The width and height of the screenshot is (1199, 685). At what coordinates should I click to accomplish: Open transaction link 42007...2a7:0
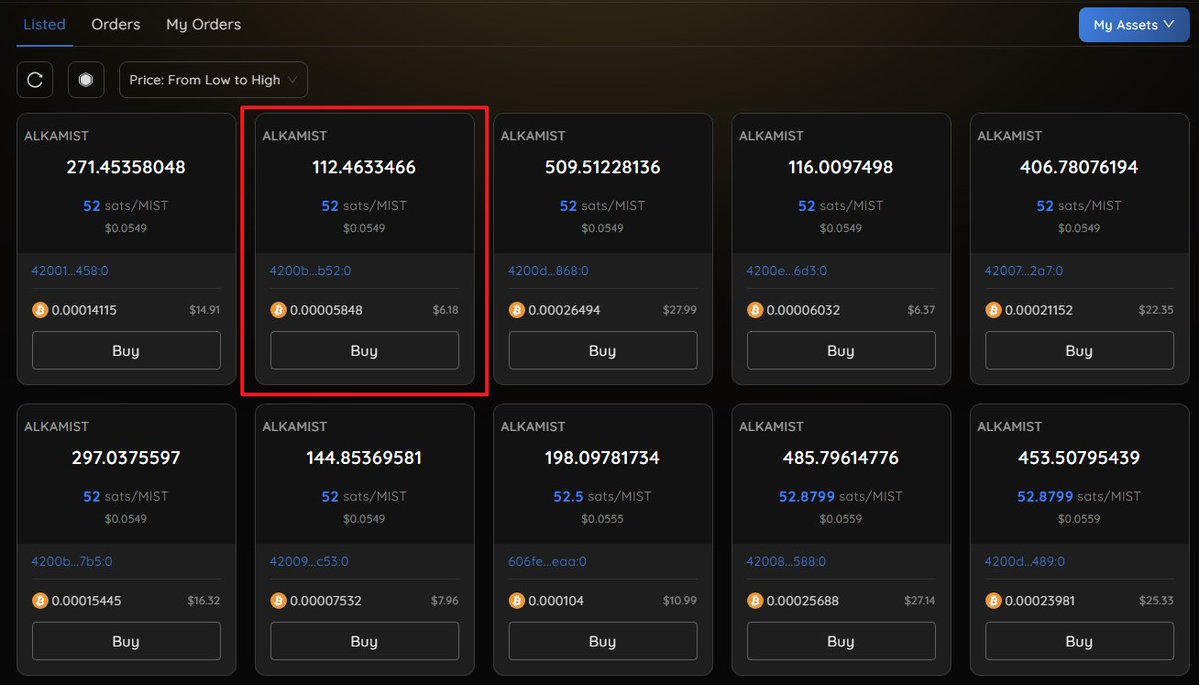pos(1024,271)
